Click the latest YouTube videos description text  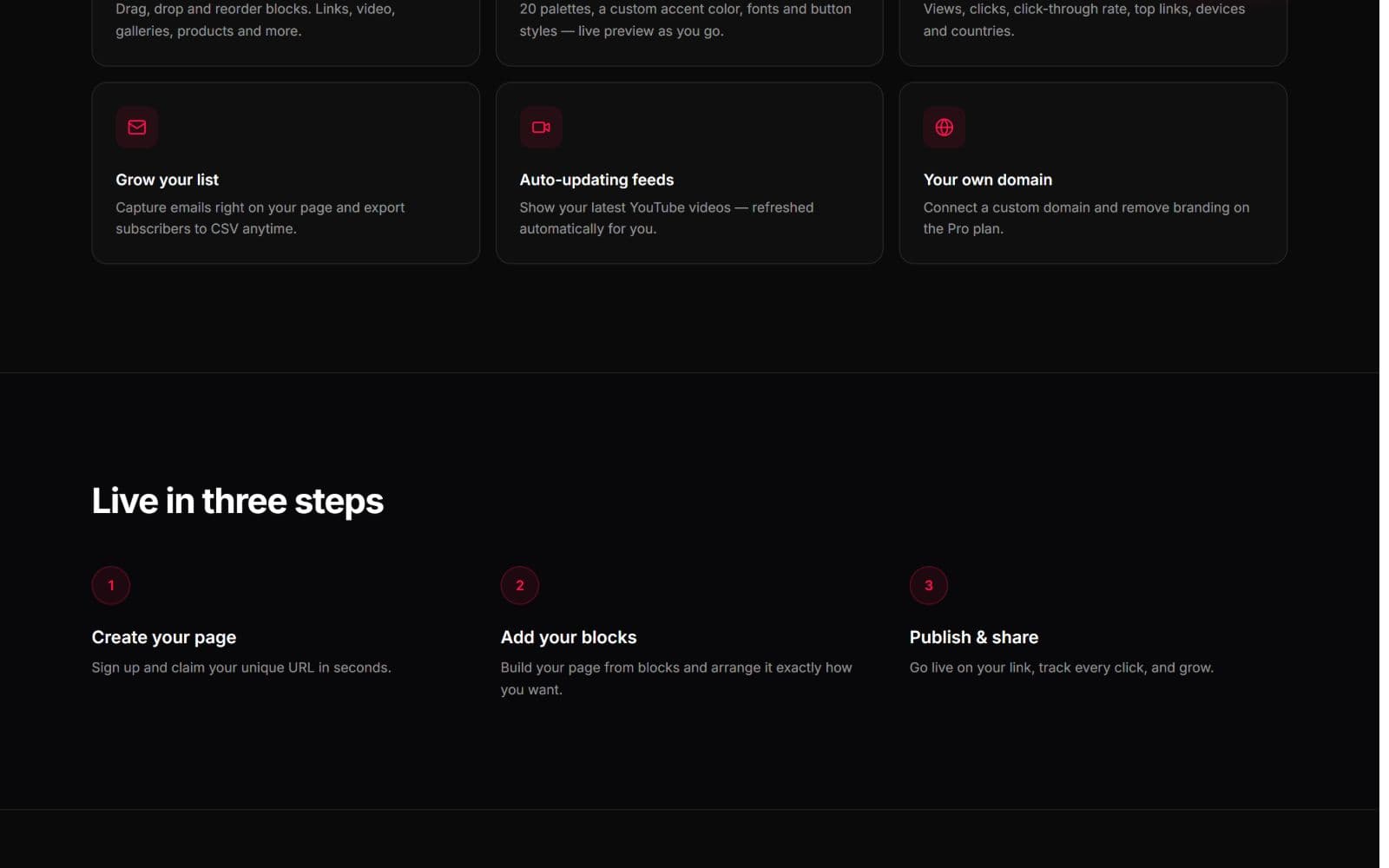point(667,218)
